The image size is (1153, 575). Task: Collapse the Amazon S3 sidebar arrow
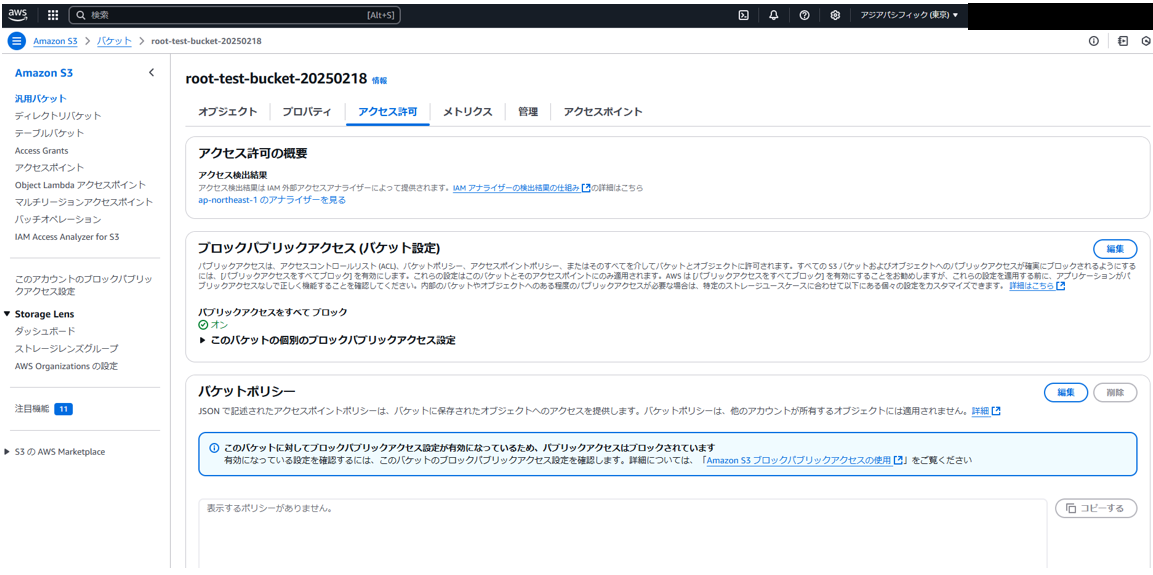tap(151, 72)
